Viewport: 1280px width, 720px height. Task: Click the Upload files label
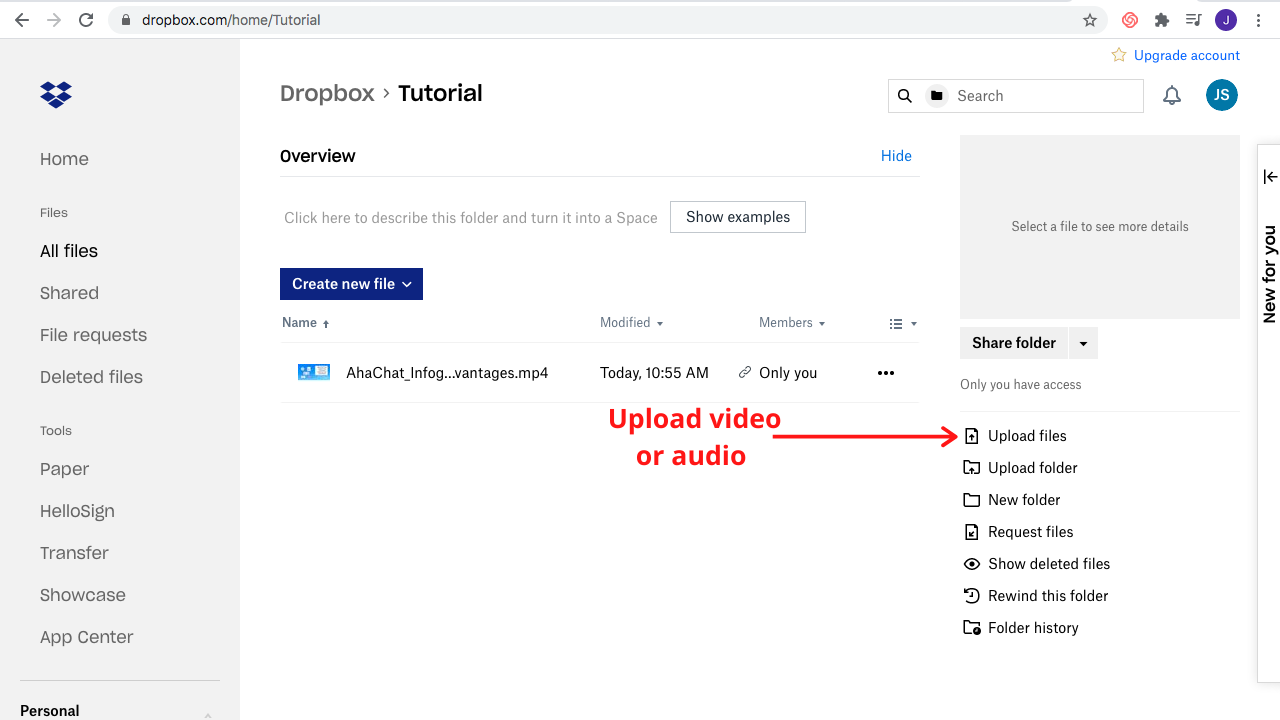tap(1027, 436)
